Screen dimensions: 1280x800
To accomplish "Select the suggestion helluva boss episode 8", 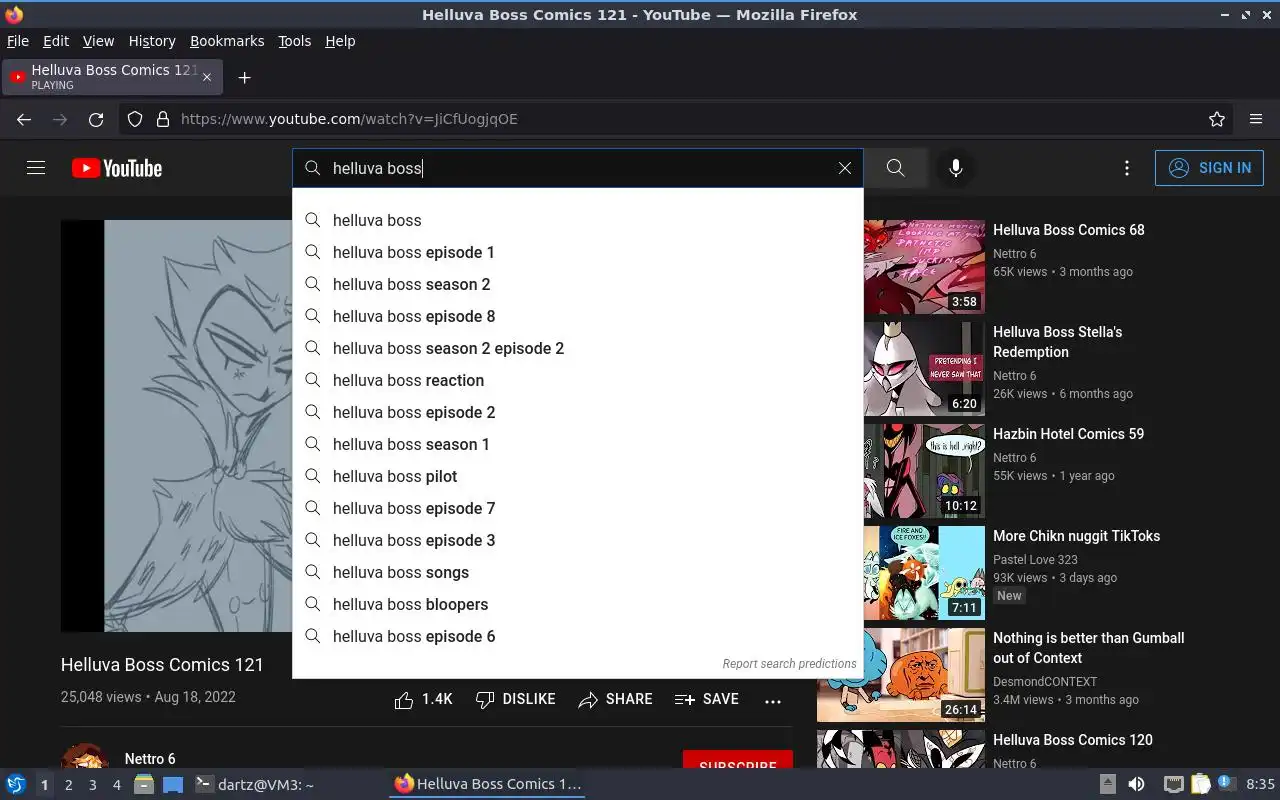I will pos(578,316).
